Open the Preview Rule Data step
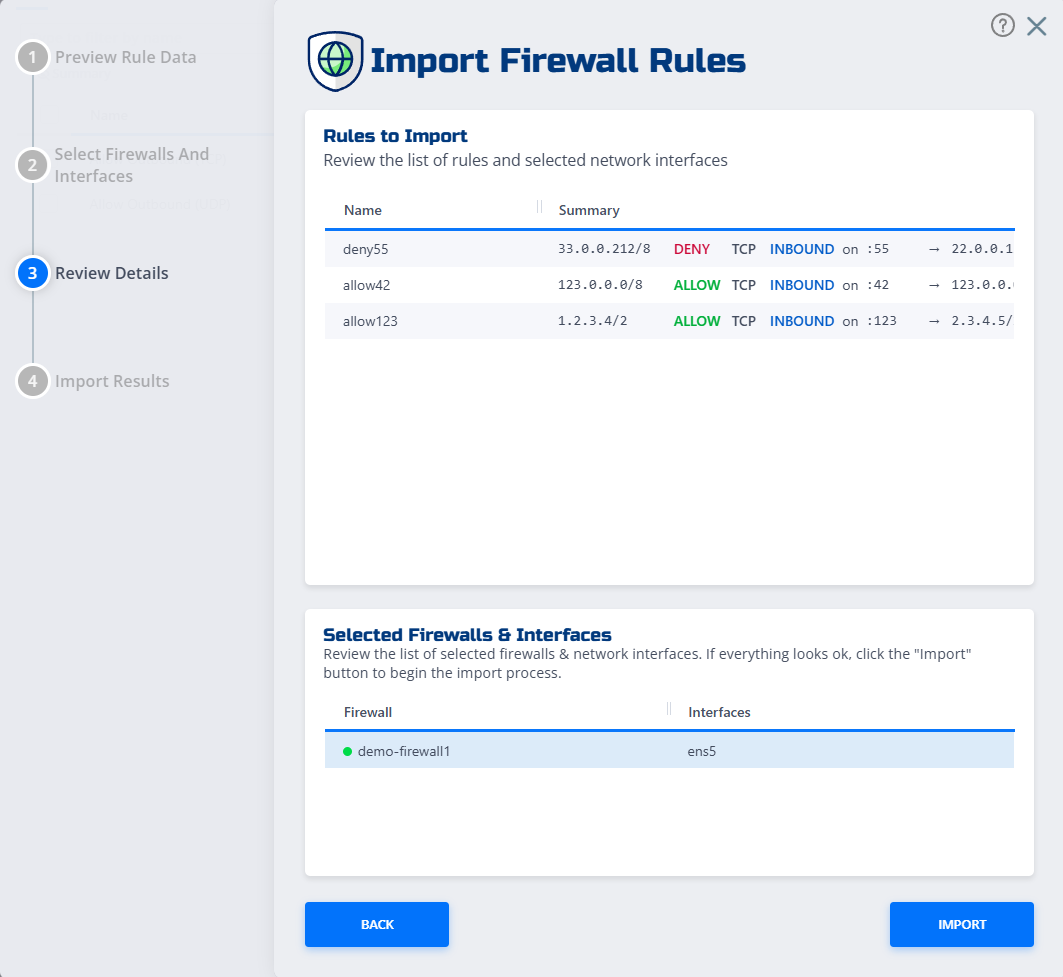This screenshot has width=1063, height=977. pyautogui.click(x=125, y=57)
